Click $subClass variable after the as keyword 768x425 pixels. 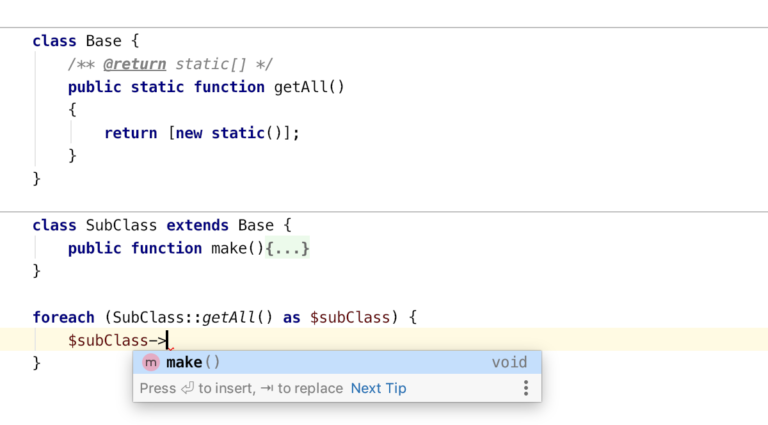click(350, 317)
